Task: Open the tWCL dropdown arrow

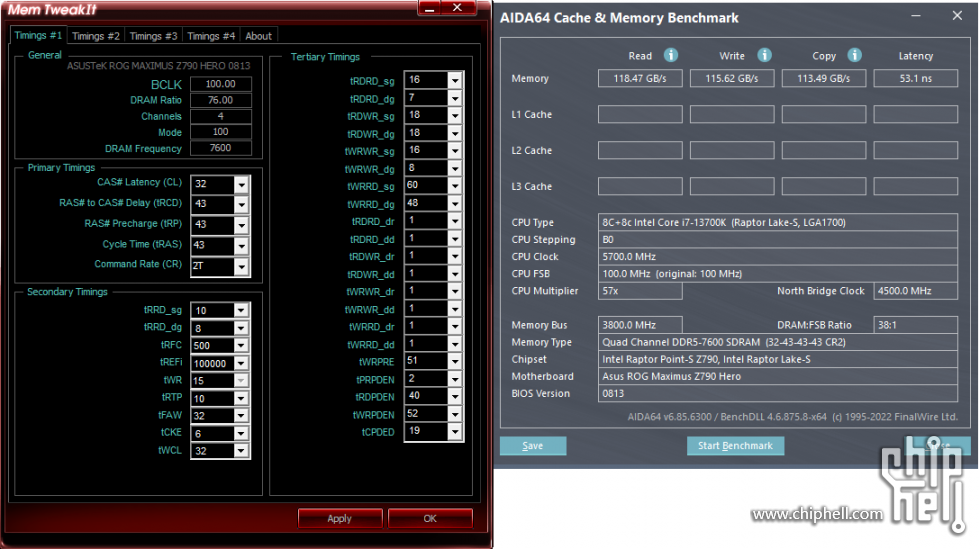Action: click(x=241, y=450)
